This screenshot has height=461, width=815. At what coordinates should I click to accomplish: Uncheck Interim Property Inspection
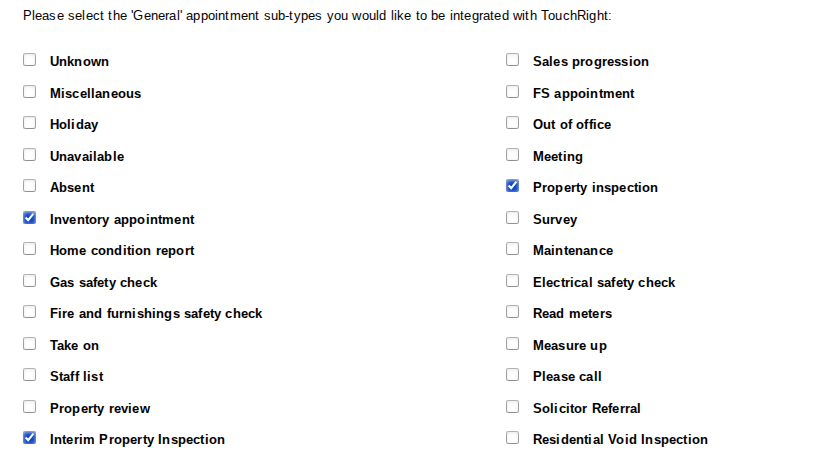29,438
